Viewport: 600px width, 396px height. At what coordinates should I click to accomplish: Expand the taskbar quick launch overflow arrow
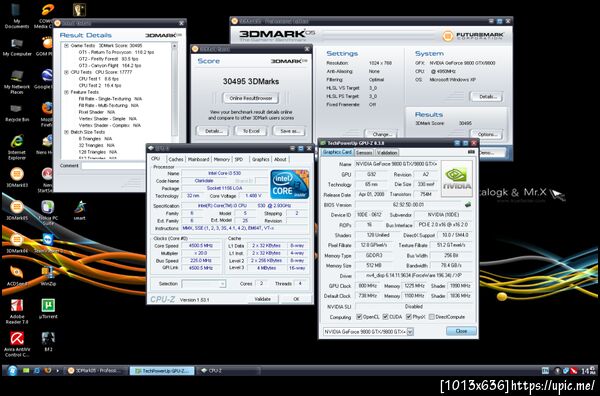click(x=57, y=370)
